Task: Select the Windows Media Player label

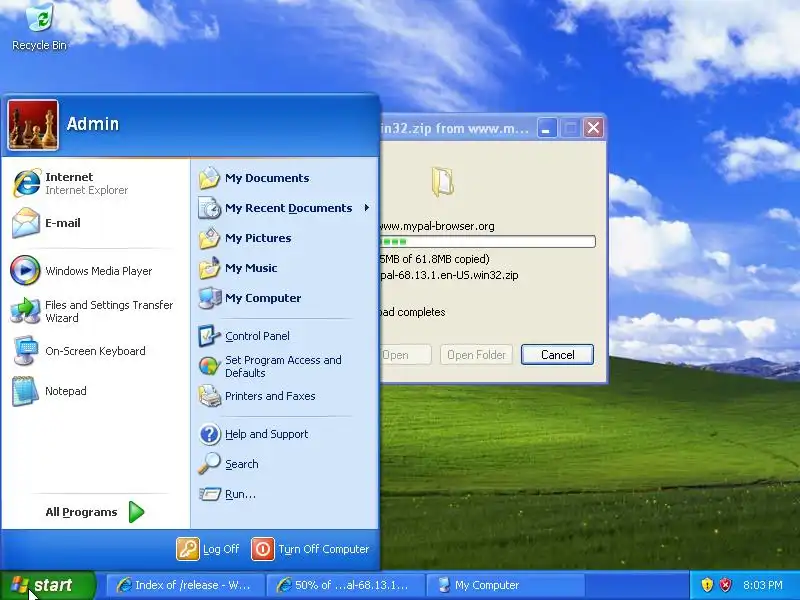Action: point(98,271)
